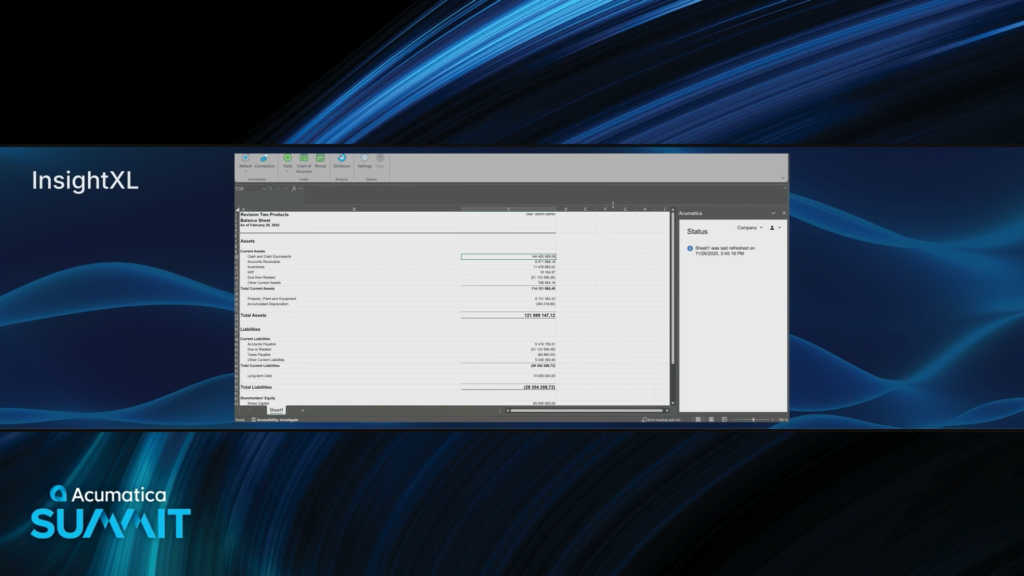Click the Help icon in the System group
This screenshot has height=576, width=1024.
pos(380,160)
